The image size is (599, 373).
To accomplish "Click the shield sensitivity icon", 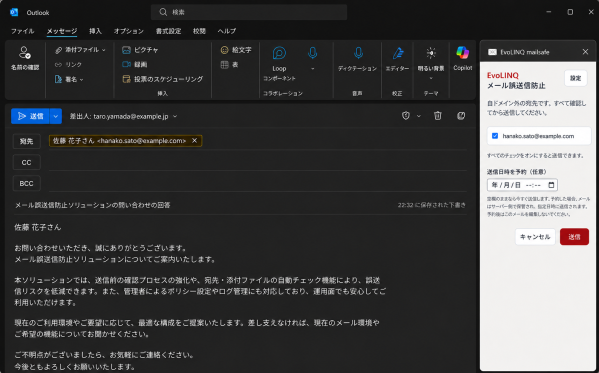I will point(406,116).
